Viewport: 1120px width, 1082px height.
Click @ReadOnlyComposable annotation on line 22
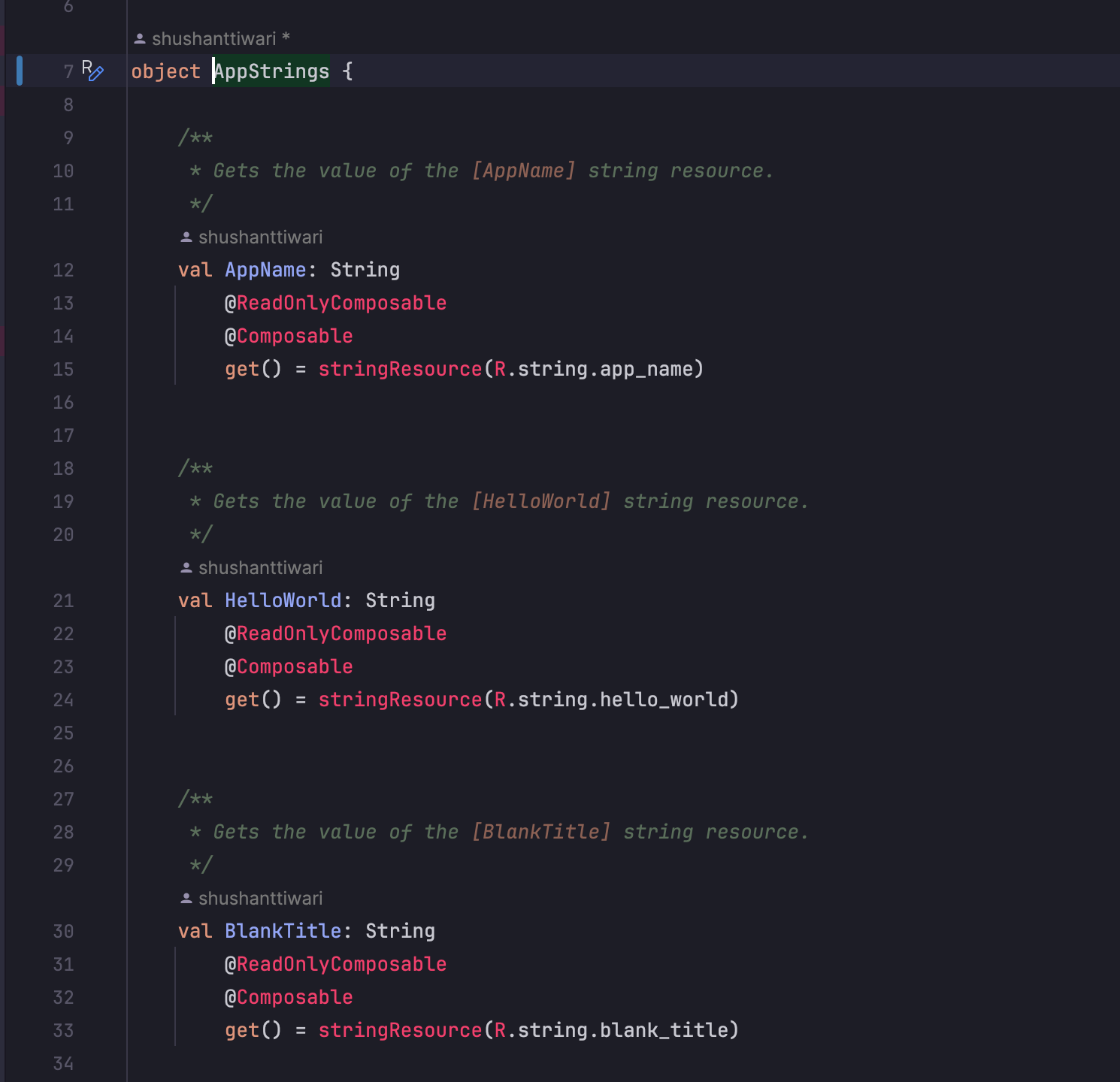pos(336,633)
